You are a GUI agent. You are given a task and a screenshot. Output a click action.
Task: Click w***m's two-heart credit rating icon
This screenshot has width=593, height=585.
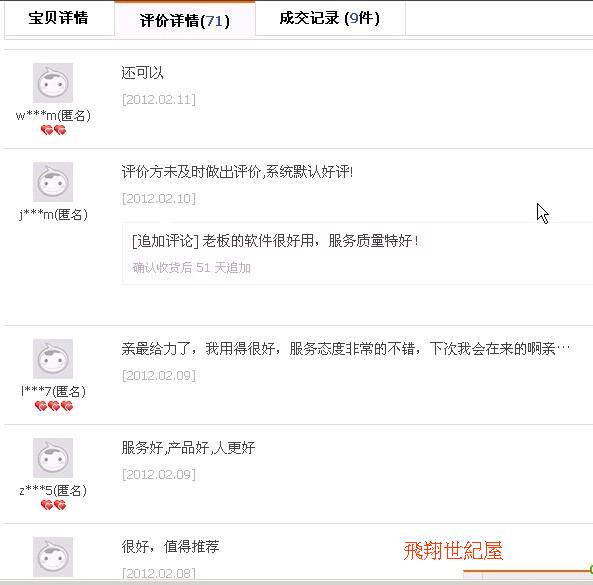(x=53, y=130)
